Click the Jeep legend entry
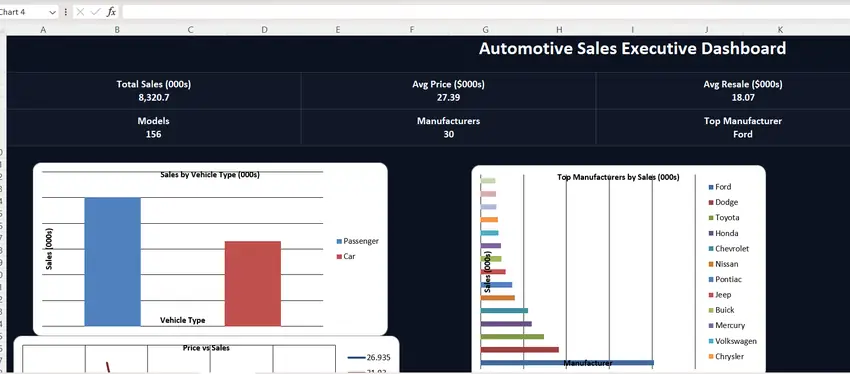The width and height of the screenshot is (850, 374). pyautogui.click(x=720, y=294)
